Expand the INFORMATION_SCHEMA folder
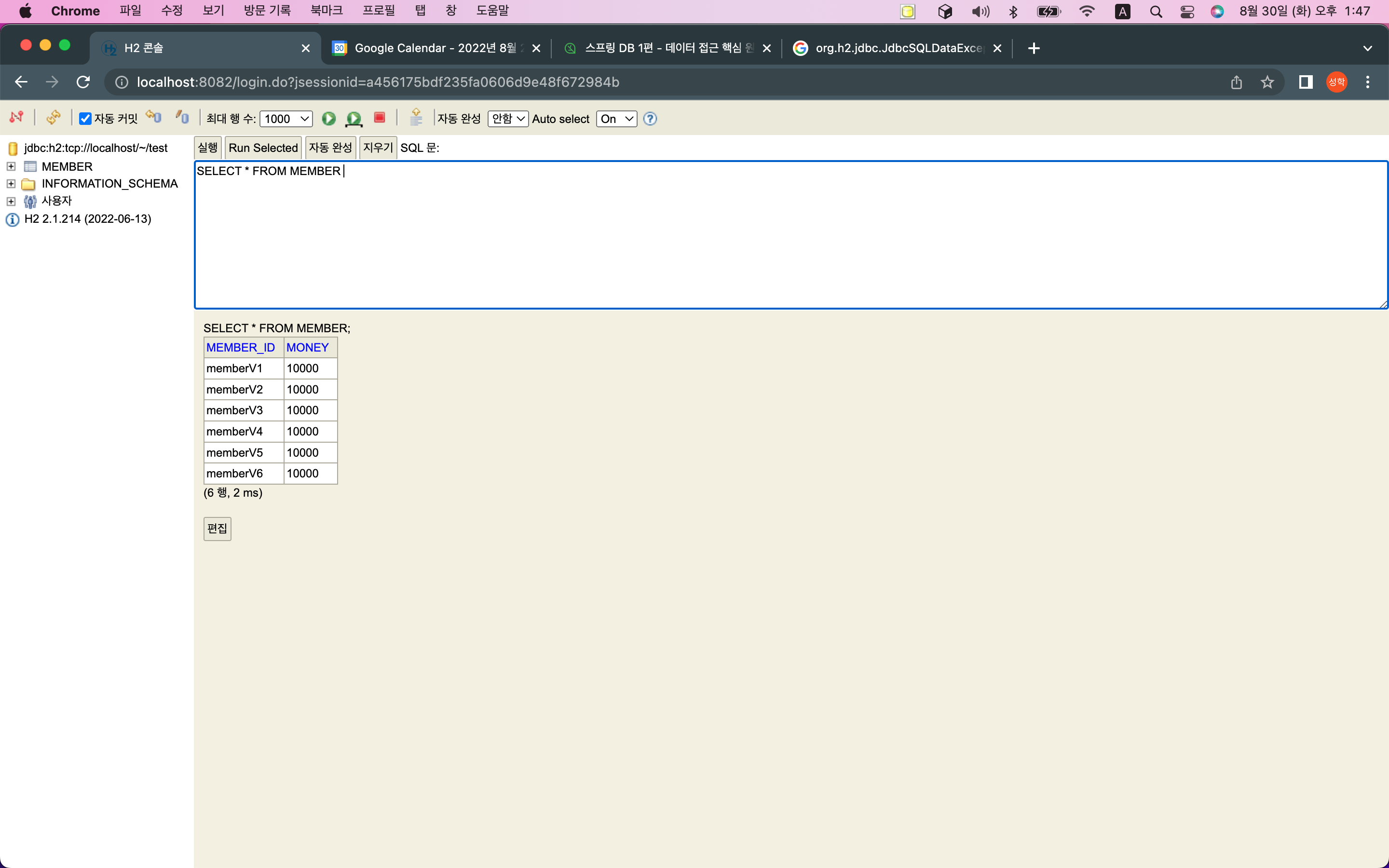The image size is (1389, 868). tap(11, 183)
